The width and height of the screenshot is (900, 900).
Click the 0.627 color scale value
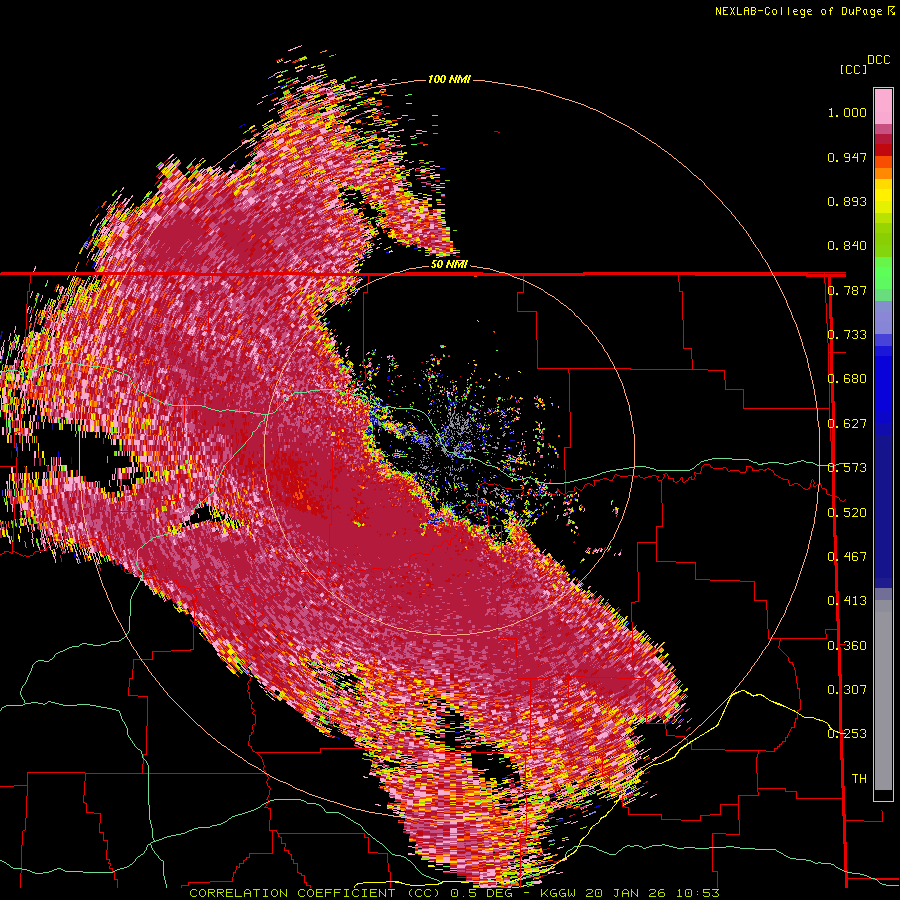click(x=847, y=424)
